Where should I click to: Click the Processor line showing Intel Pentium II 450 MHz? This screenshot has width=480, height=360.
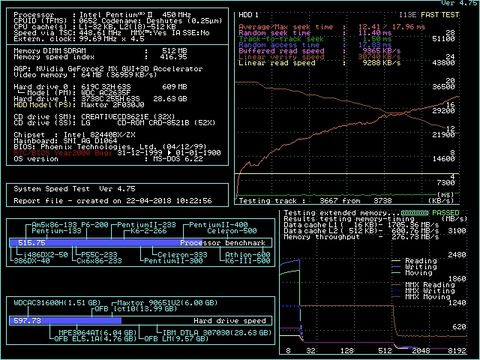point(102,15)
